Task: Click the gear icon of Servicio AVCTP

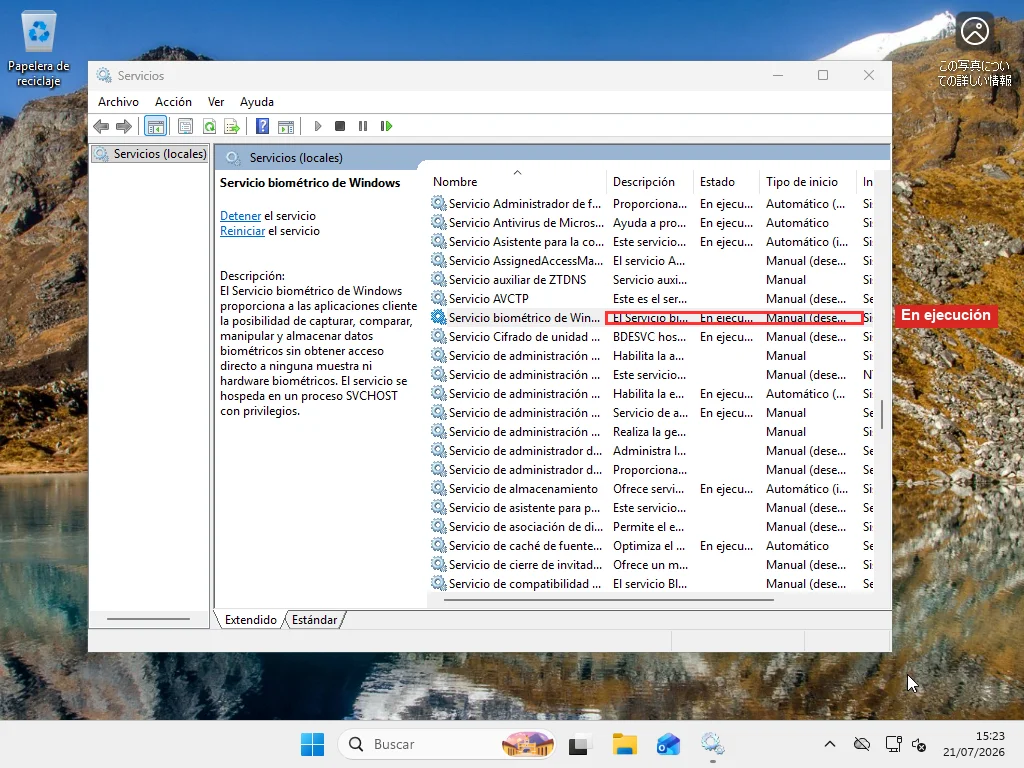Action: coord(439,298)
